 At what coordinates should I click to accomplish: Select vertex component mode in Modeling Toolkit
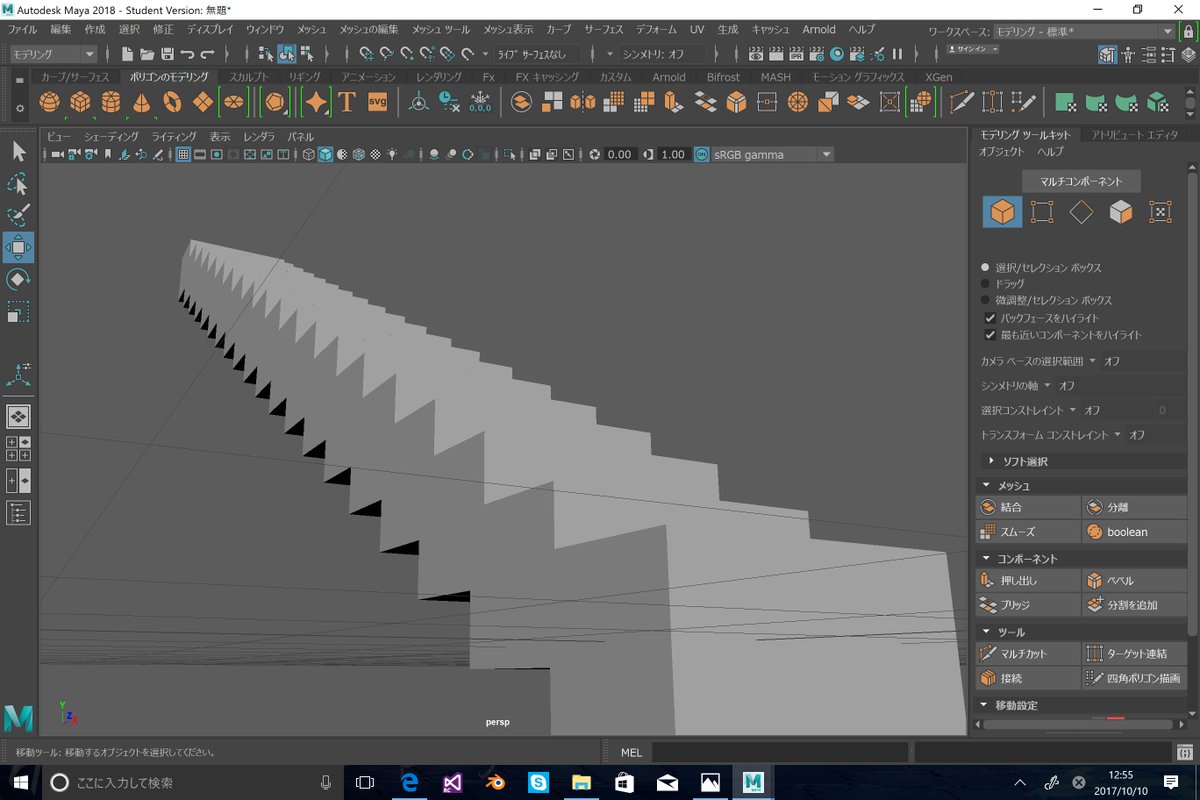click(1042, 212)
